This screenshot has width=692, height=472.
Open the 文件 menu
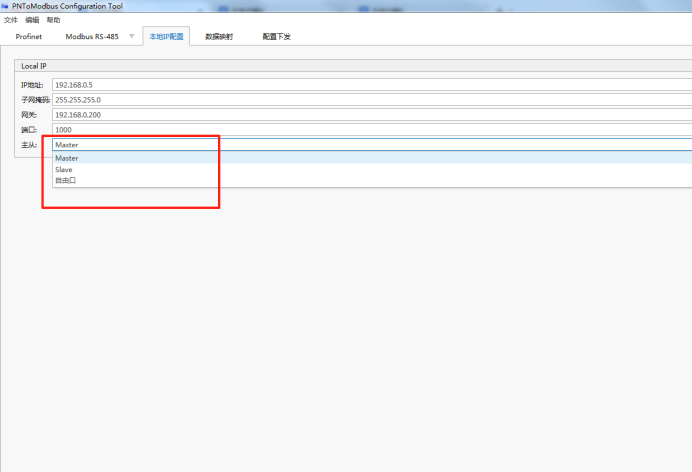pyautogui.click(x=11, y=20)
